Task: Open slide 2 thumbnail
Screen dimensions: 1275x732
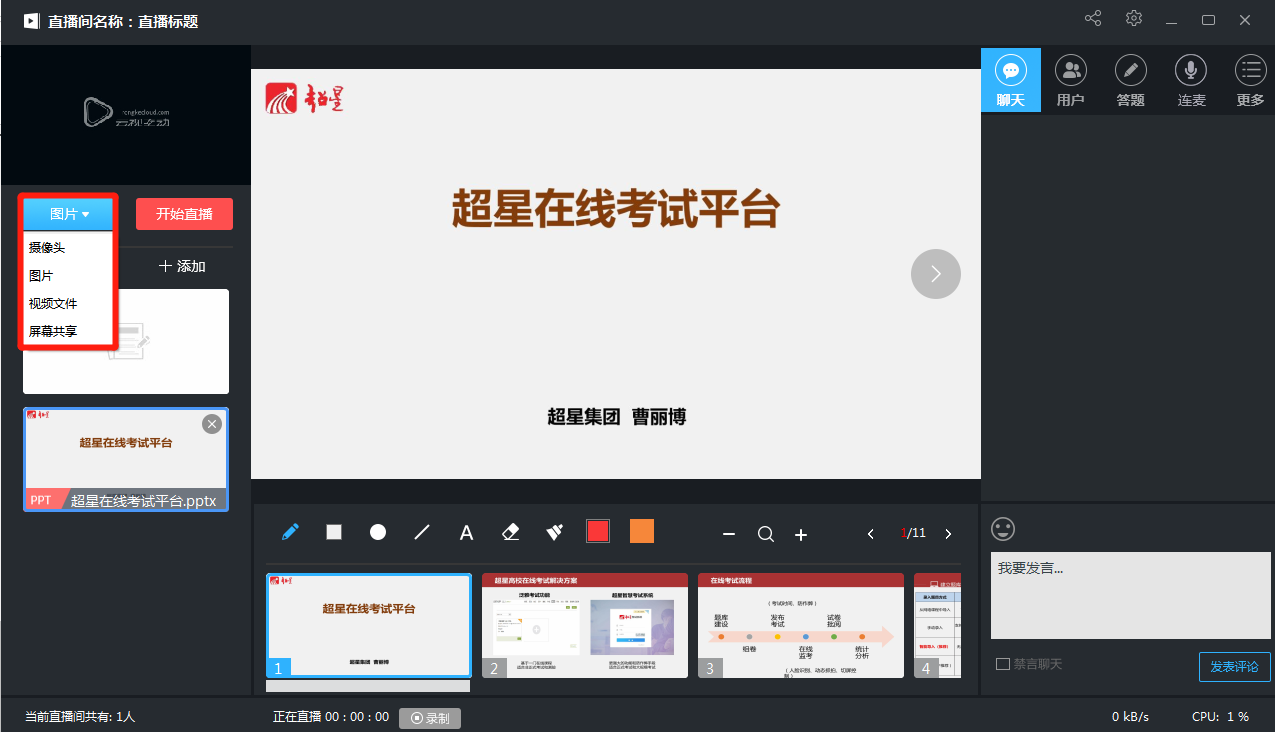Action: click(x=585, y=625)
